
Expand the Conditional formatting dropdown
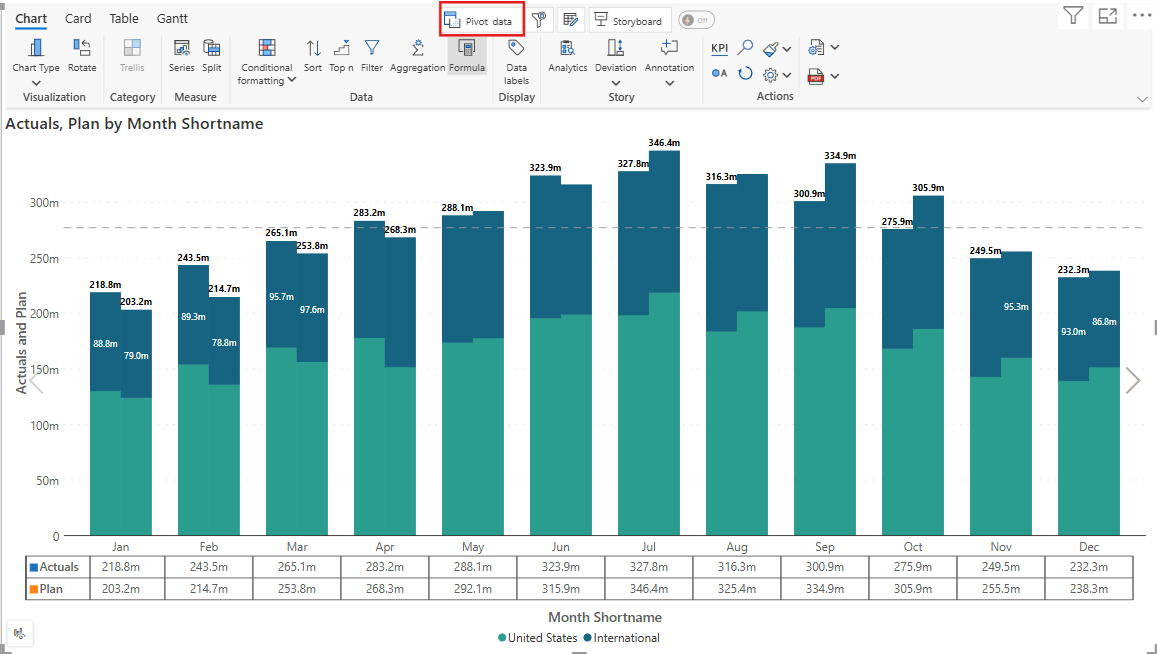291,80
